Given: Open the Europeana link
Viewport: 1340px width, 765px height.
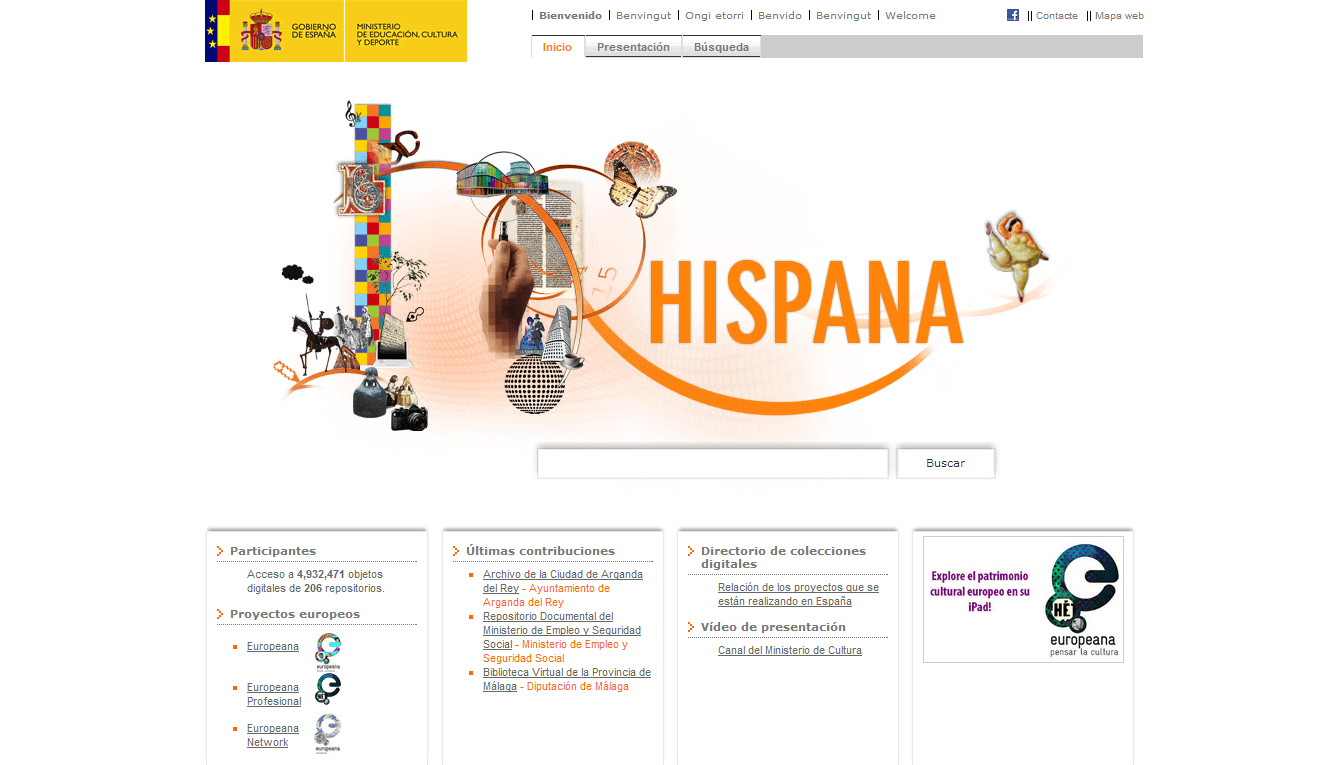Looking at the screenshot, I should pyautogui.click(x=273, y=647).
